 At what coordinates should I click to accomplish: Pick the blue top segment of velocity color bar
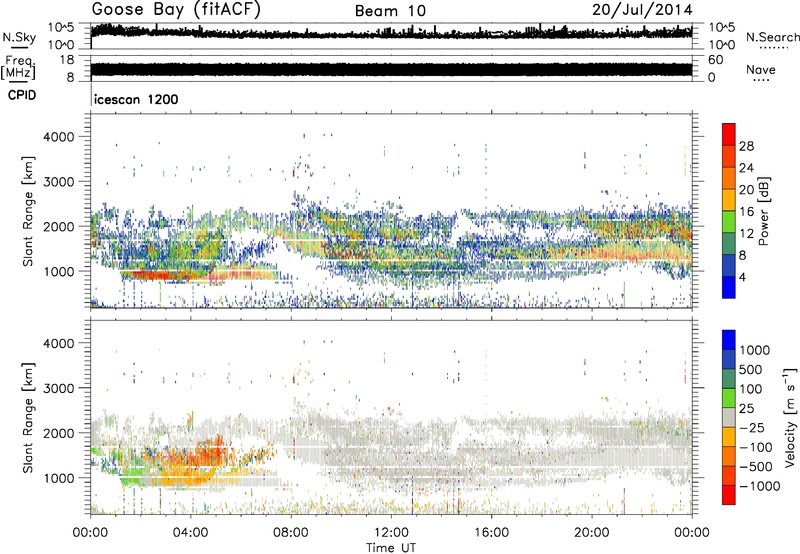pos(729,340)
